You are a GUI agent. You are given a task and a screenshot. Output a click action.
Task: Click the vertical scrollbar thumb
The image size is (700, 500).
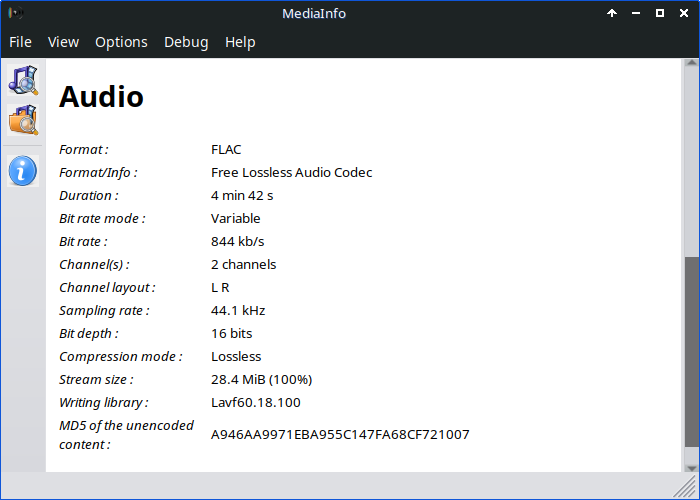point(692,351)
